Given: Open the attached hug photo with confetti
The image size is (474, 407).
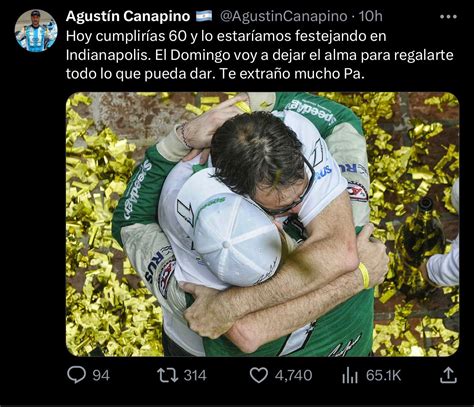Looking at the screenshot, I should tap(263, 224).
